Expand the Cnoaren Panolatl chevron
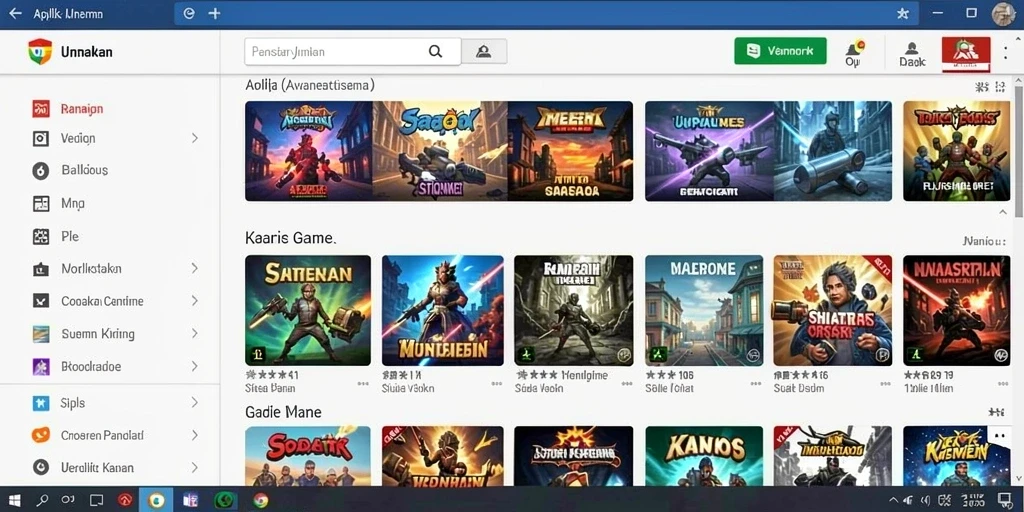Image resolution: width=1024 pixels, height=512 pixels. click(x=195, y=435)
